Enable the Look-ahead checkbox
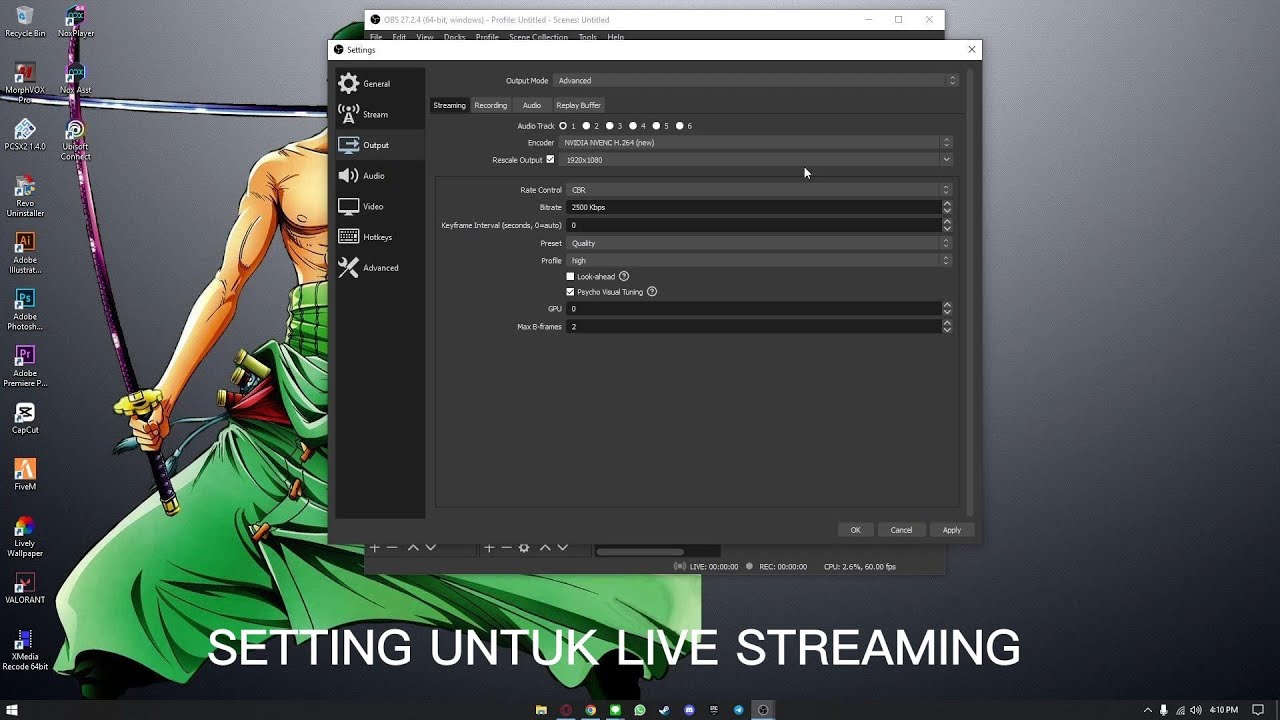The width and height of the screenshot is (1280, 720). tap(570, 276)
